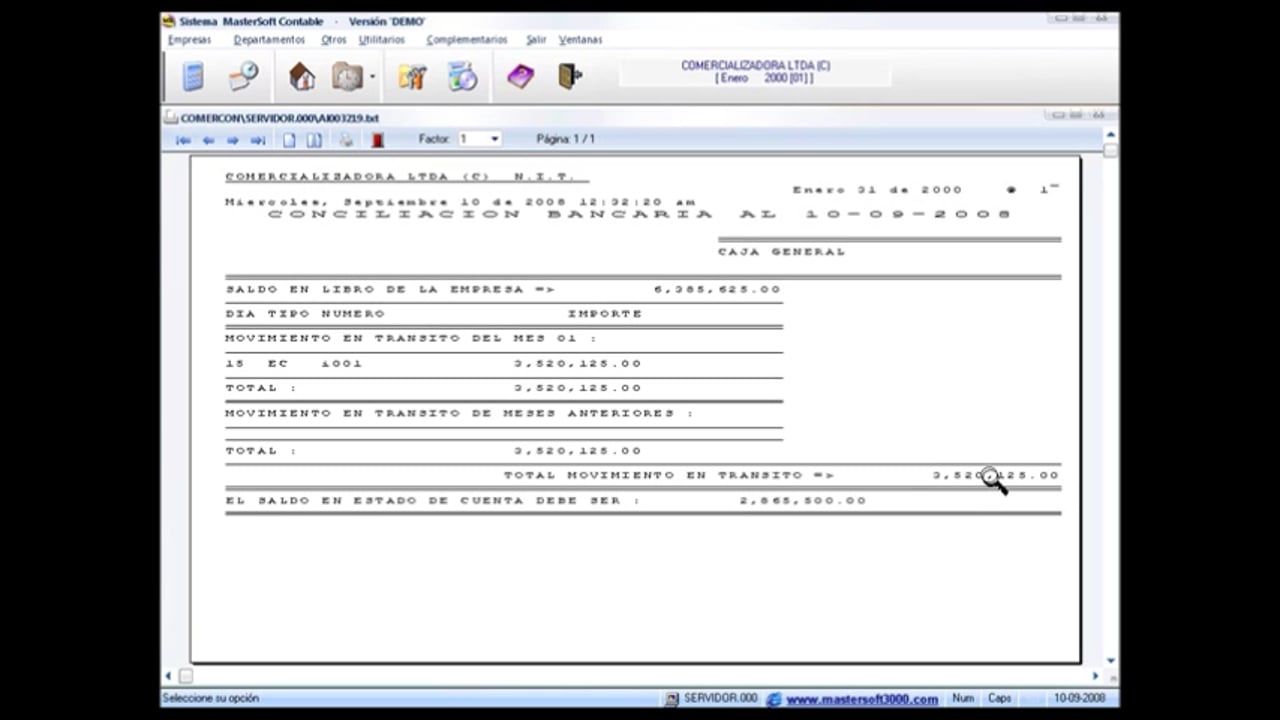The width and height of the screenshot is (1280, 720).
Task: Go to first page of report
Action: click(x=183, y=140)
